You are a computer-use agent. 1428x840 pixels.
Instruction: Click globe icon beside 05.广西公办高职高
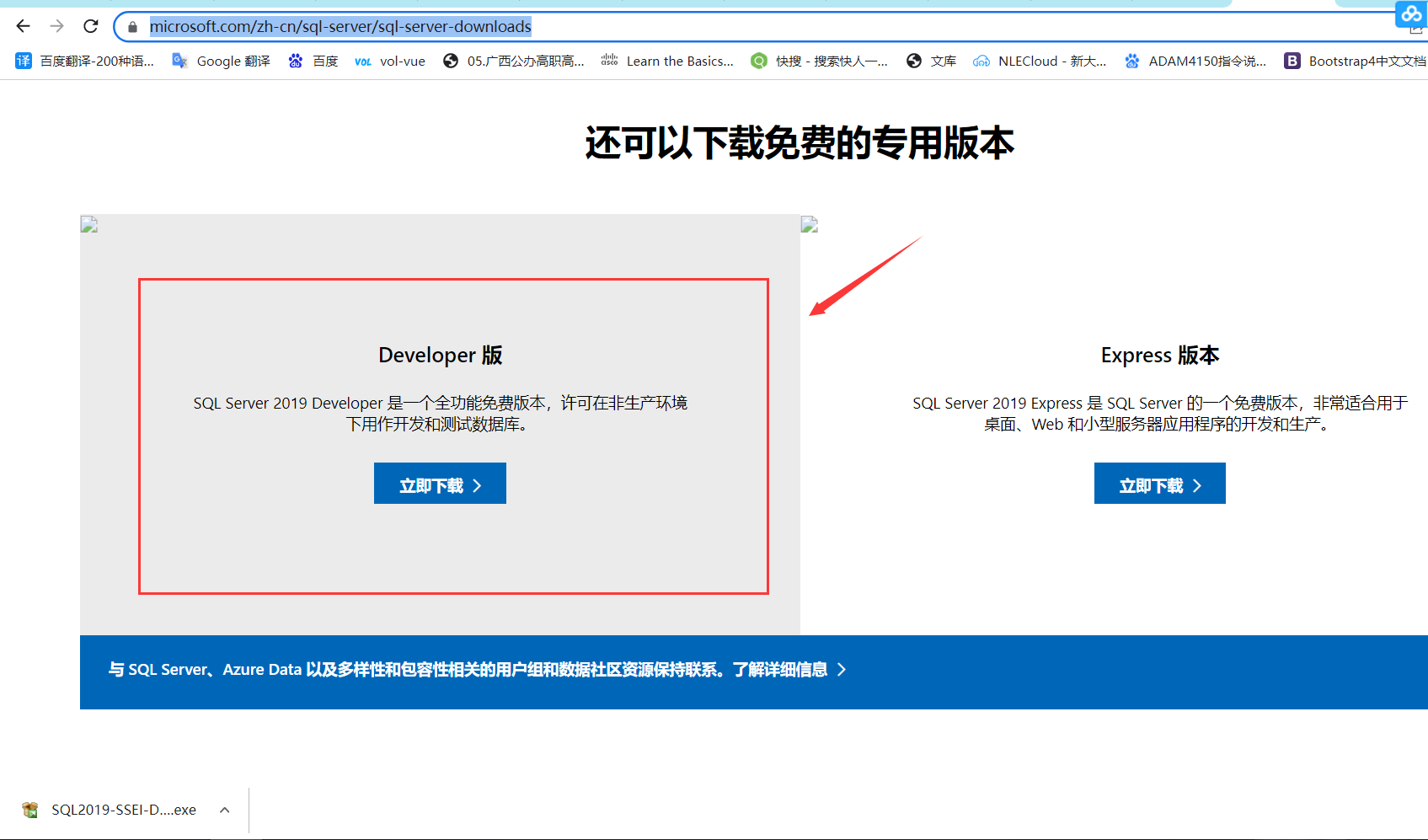coord(451,61)
